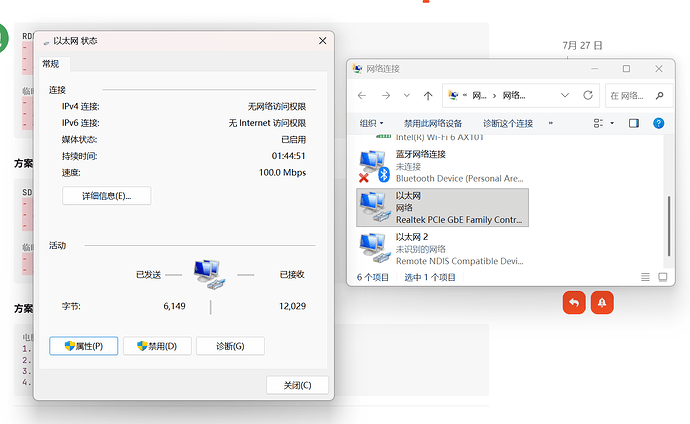Expand the recent locations chevron
This screenshot has height=424, width=690.
pos(407,95)
